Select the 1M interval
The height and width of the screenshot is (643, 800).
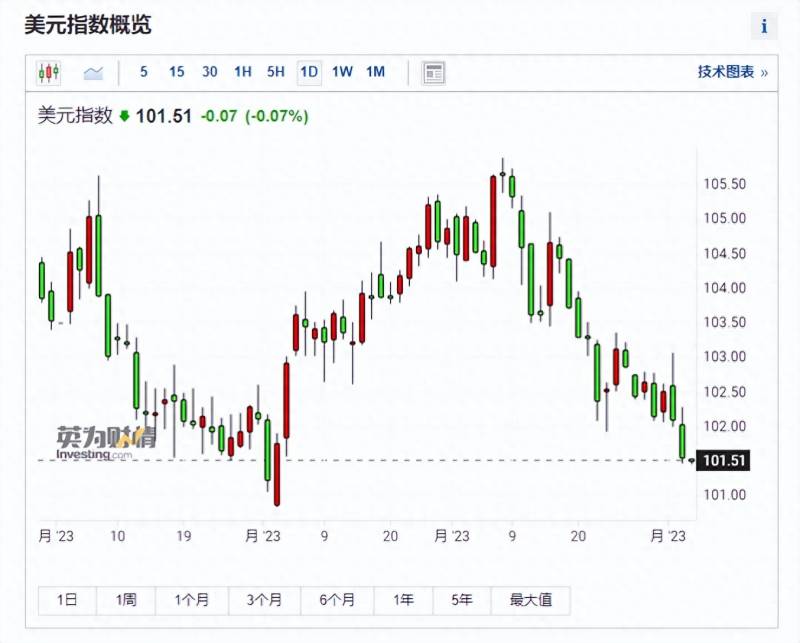376,72
